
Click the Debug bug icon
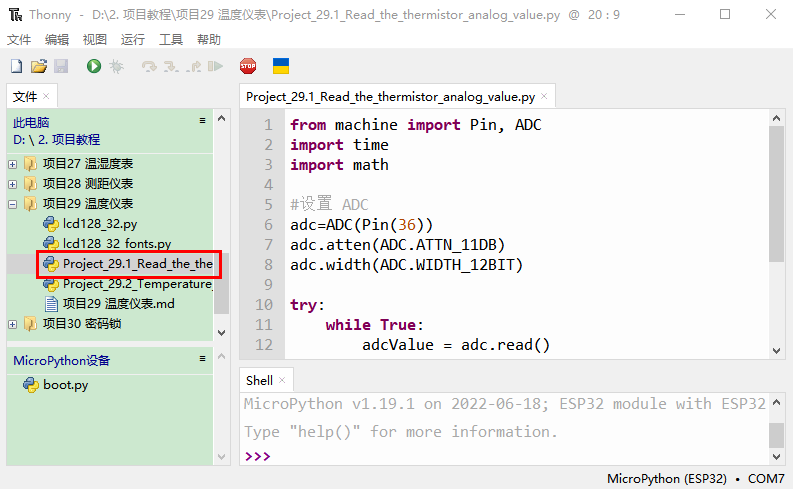tap(117, 66)
